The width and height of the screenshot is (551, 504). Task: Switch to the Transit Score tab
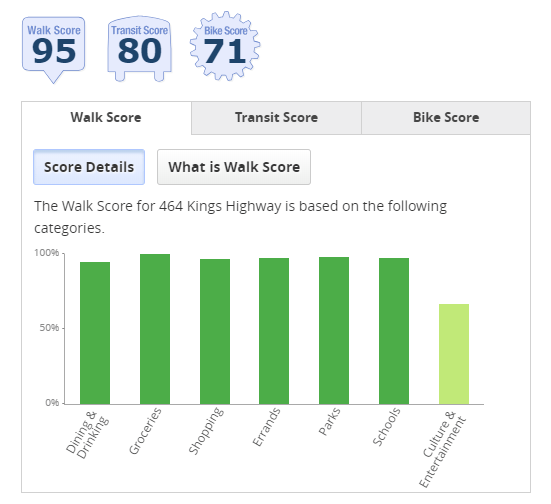click(276, 118)
